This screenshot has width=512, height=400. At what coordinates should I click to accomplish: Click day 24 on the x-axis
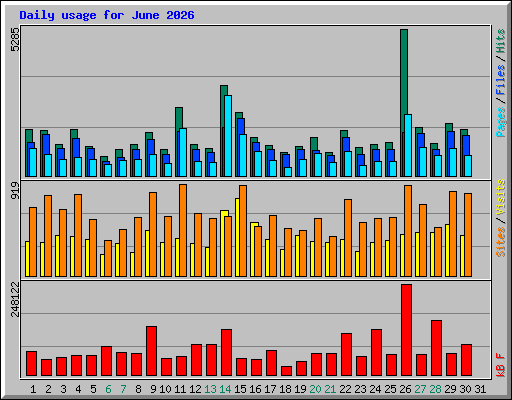click(375, 389)
